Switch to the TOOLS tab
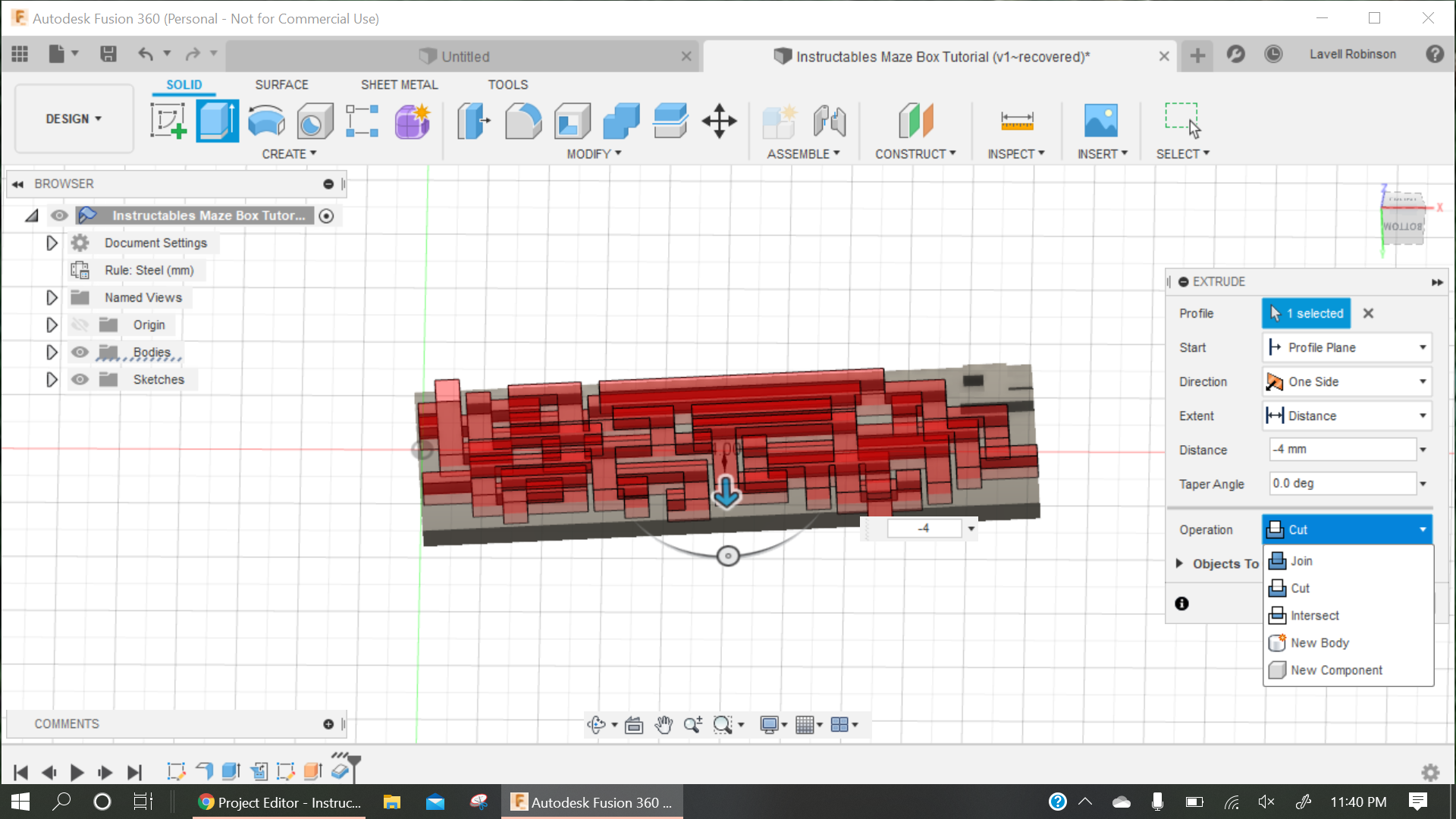 [507, 85]
